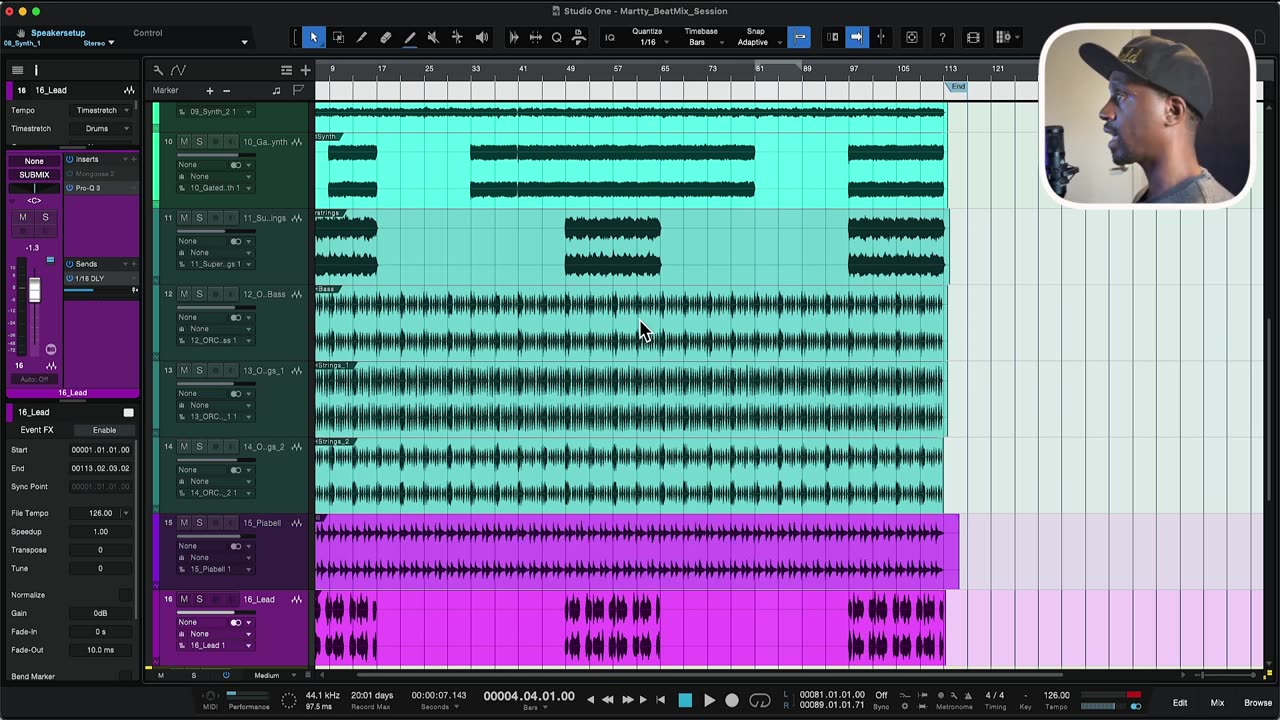
Task: Open the help question mark
Action: [x=942, y=38]
